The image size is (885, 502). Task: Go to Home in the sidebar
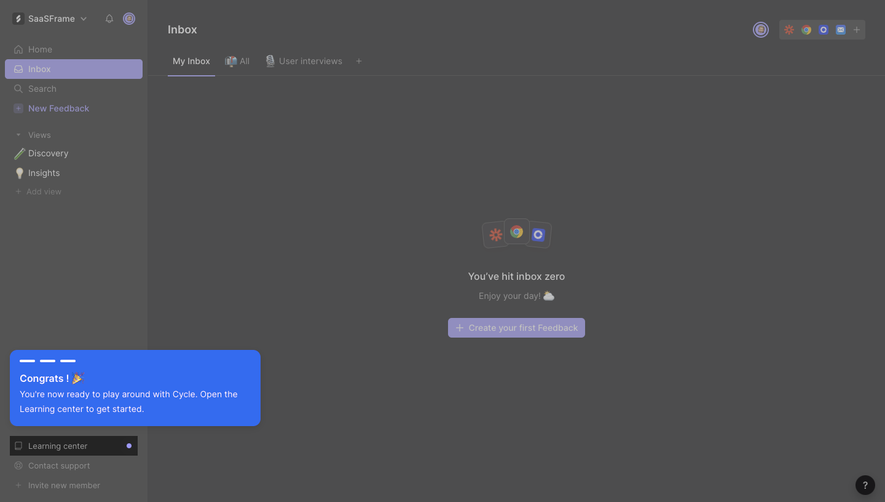click(73, 49)
